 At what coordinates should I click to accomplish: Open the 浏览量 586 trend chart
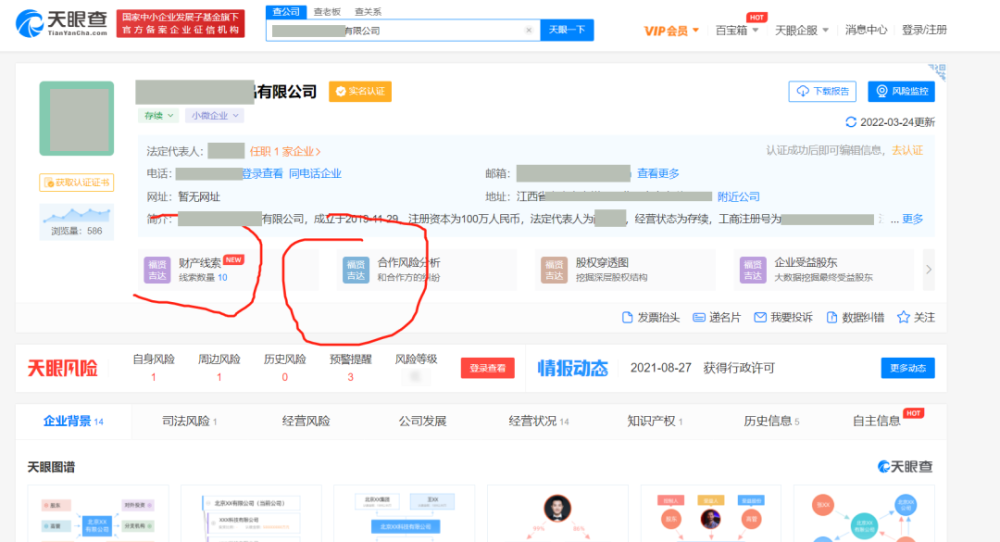click(77, 221)
